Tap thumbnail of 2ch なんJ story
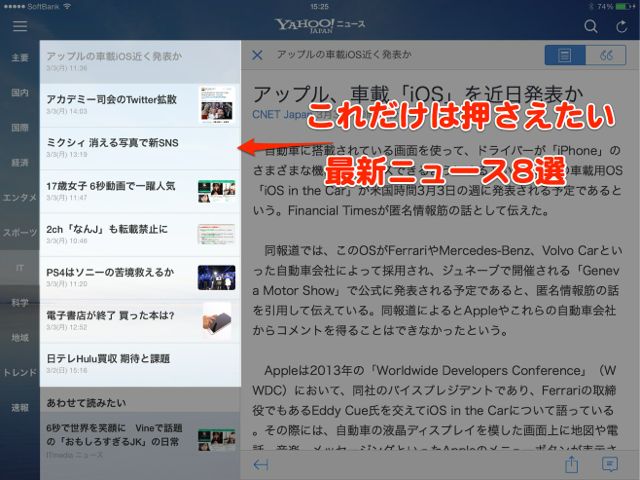Viewport: 640px width, 480px height. click(217, 234)
